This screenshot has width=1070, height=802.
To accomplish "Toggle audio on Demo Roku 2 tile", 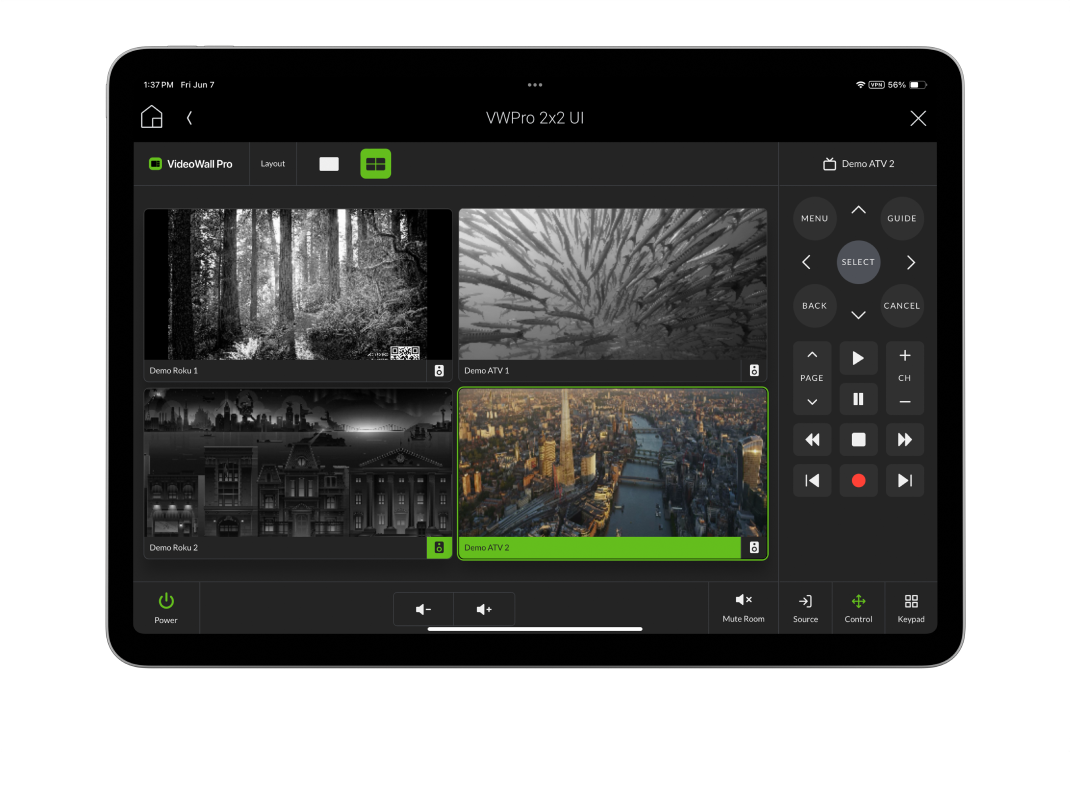I will (439, 547).
